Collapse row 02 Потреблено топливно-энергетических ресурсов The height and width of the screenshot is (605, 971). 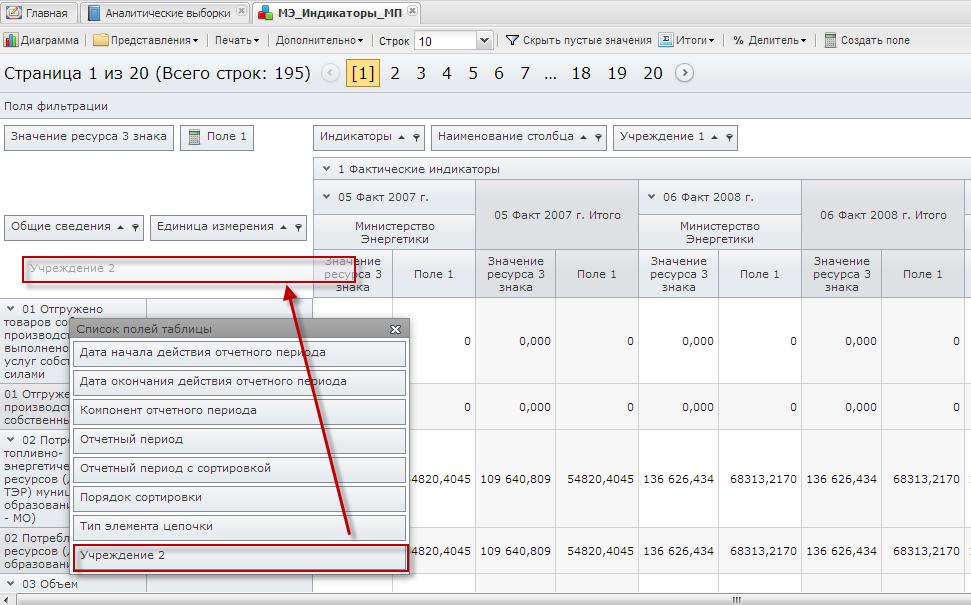[x=11, y=440]
